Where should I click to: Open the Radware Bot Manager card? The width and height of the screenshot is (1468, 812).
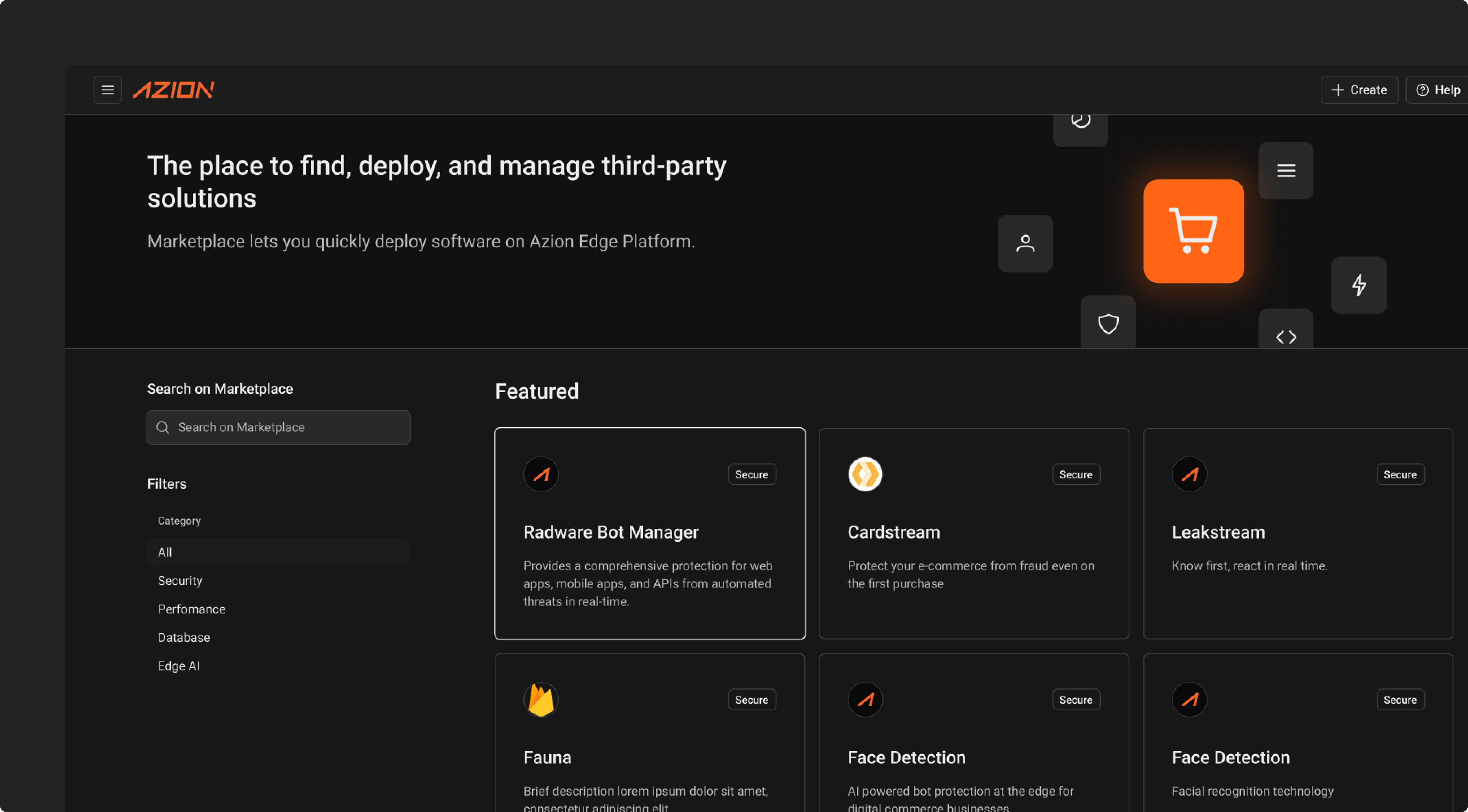[650, 533]
